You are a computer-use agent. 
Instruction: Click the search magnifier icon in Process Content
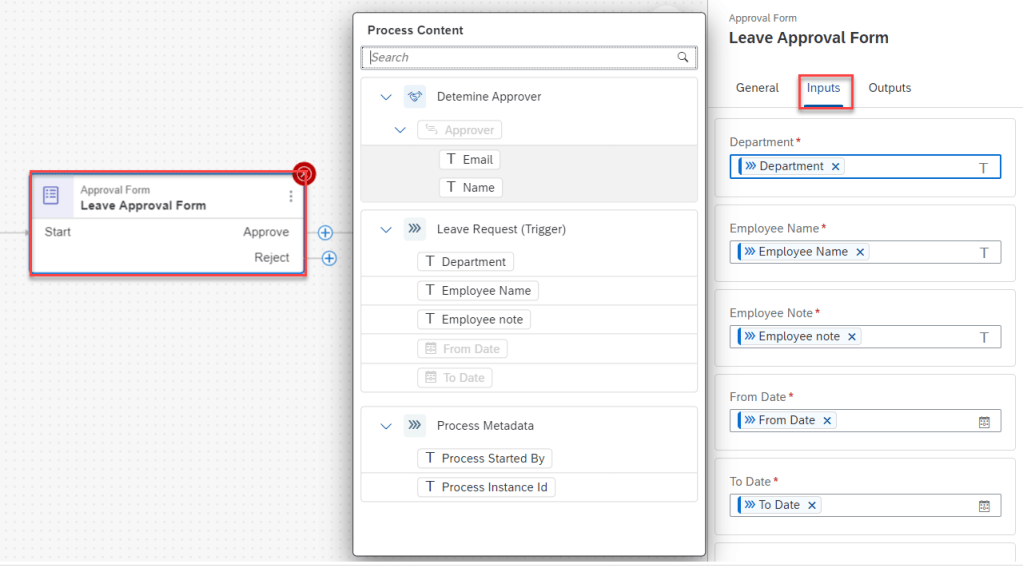(684, 57)
